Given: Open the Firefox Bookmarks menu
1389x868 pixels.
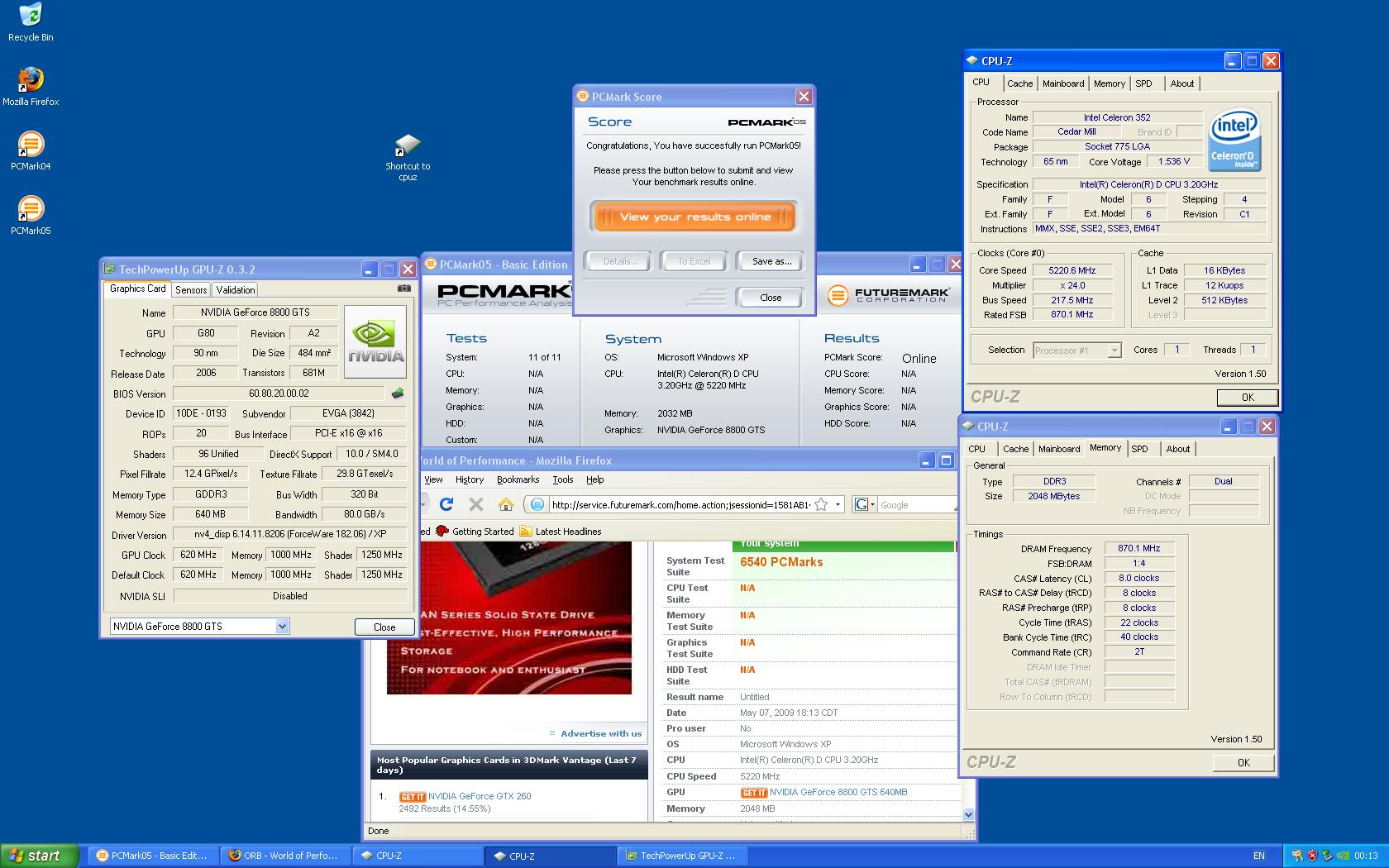Looking at the screenshot, I should (x=518, y=479).
